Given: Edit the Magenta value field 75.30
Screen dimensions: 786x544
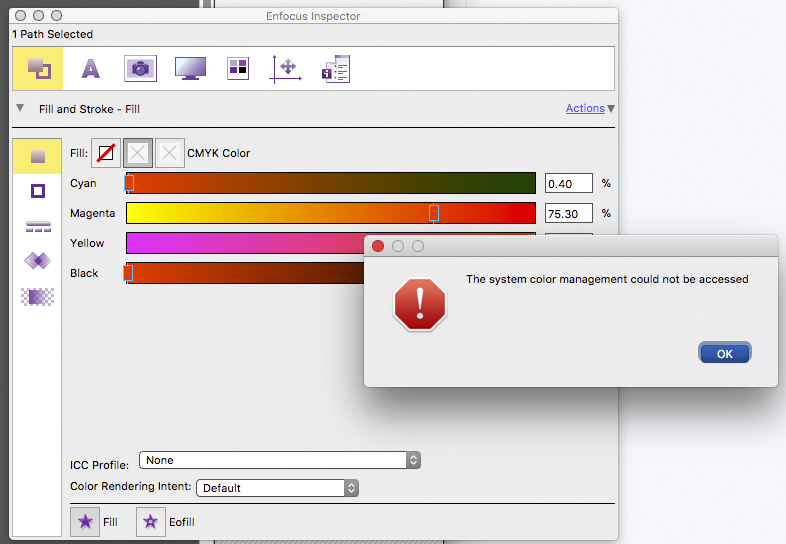Looking at the screenshot, I should tap(568, 214).
